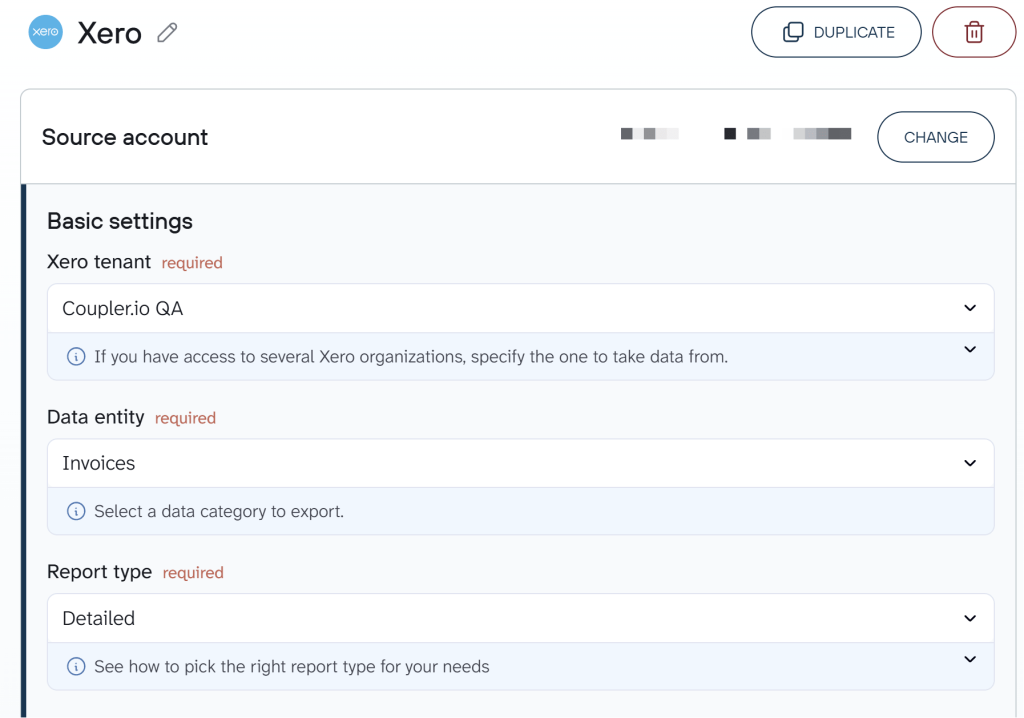
Task: Click the Xero logo icon
Action: [46, 32]
